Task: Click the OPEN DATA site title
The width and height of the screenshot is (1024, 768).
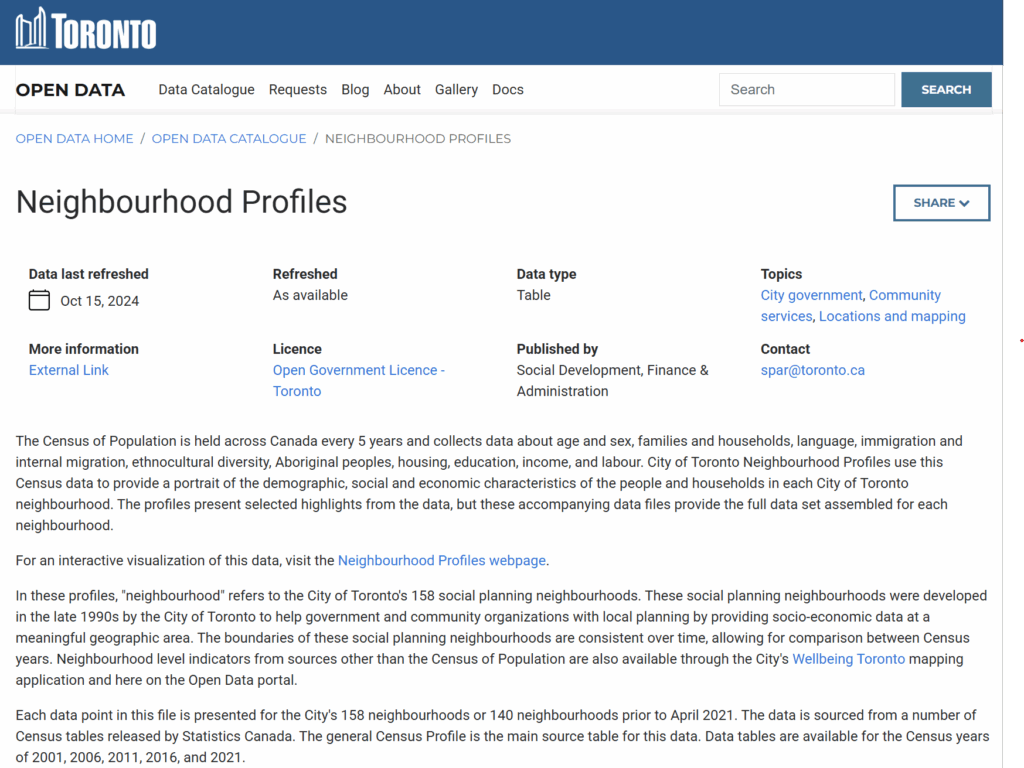Action: (70, 90)
